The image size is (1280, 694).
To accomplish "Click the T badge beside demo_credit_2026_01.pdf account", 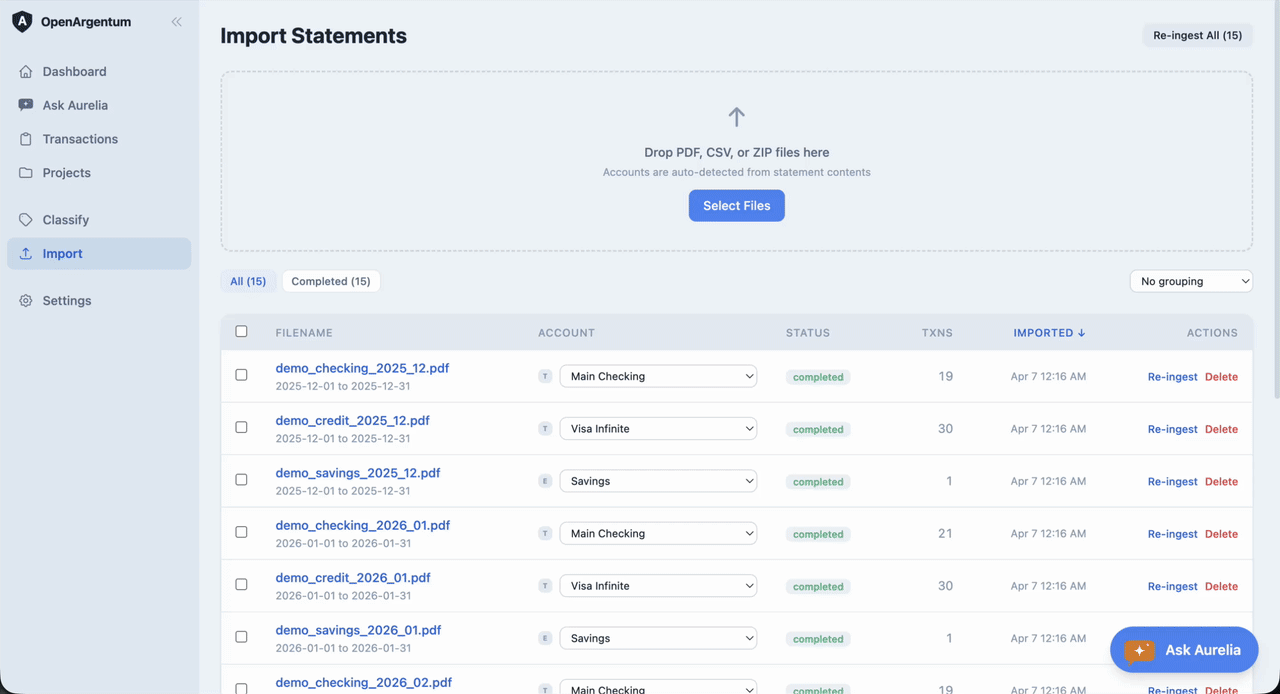I will pos(545,586).
